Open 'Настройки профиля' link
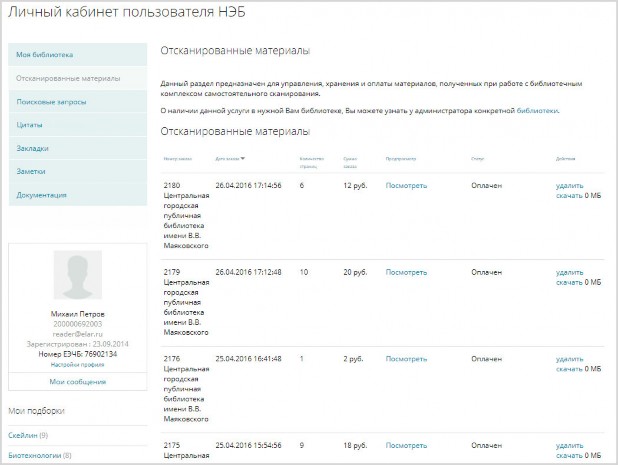The image size is (618, 465). click(x=77, y=365)
